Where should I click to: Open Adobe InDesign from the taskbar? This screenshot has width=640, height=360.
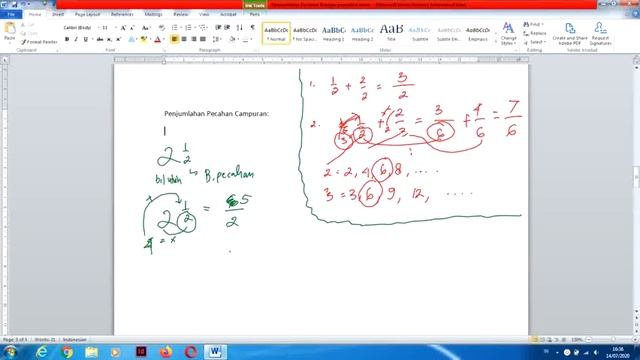[x=141, y=352]
